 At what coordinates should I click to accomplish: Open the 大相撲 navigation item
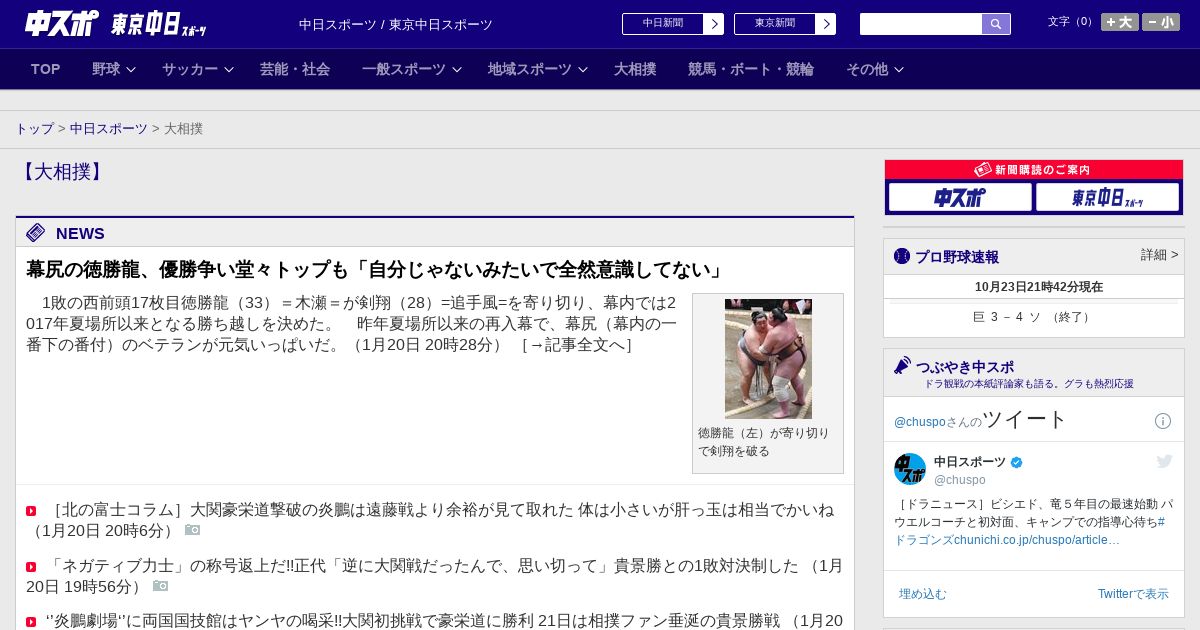click(635, 69)
